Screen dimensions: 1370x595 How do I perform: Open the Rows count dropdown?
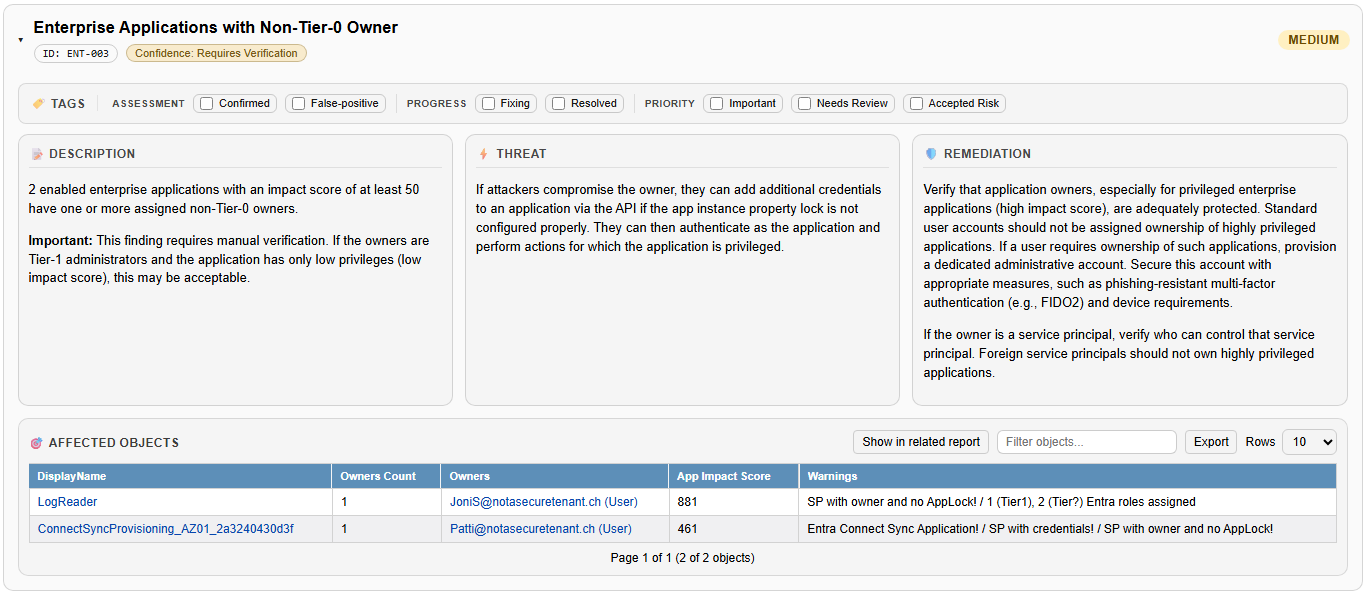[x=1308, y=442]
